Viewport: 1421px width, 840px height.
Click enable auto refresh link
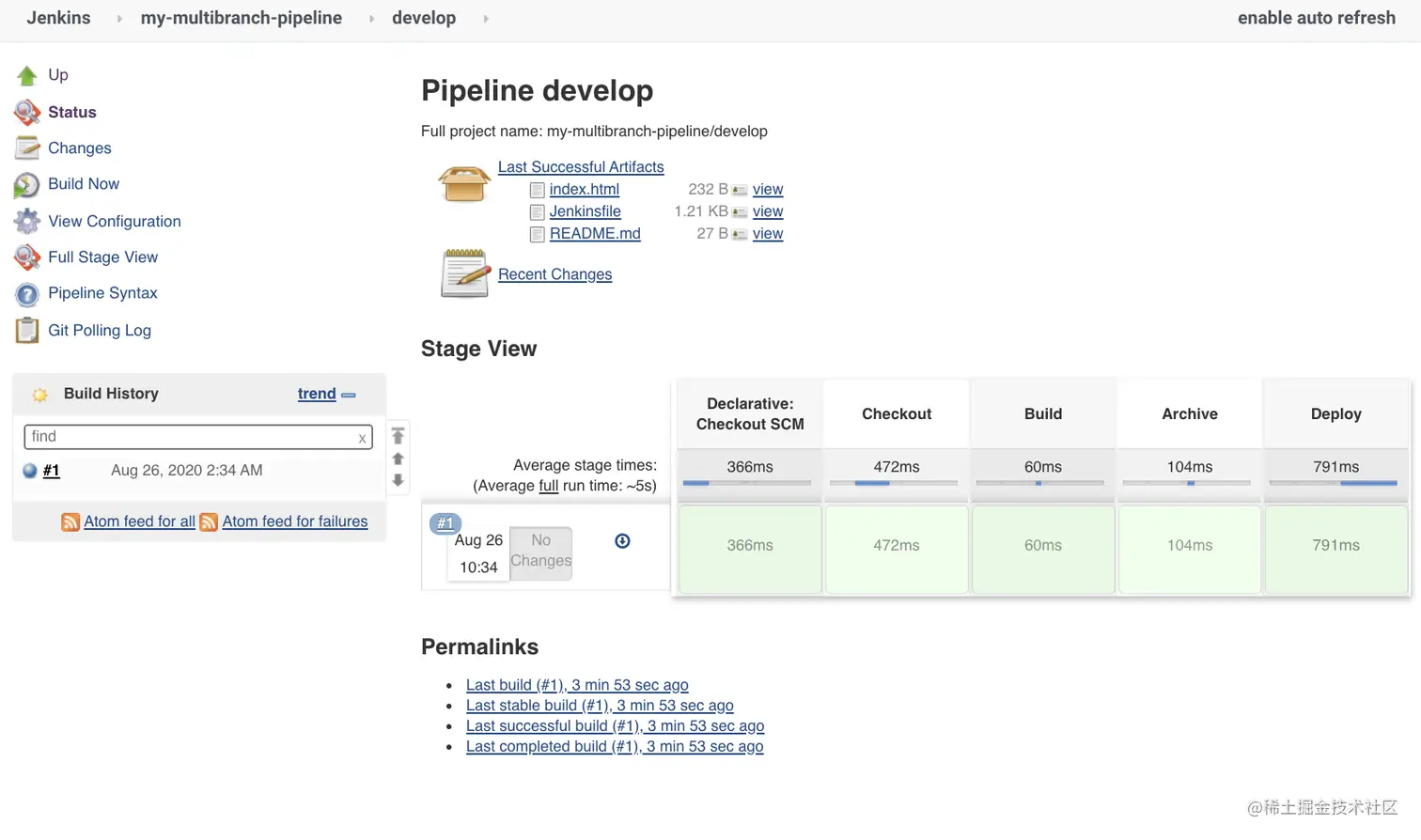click(x=1317, y=18)
